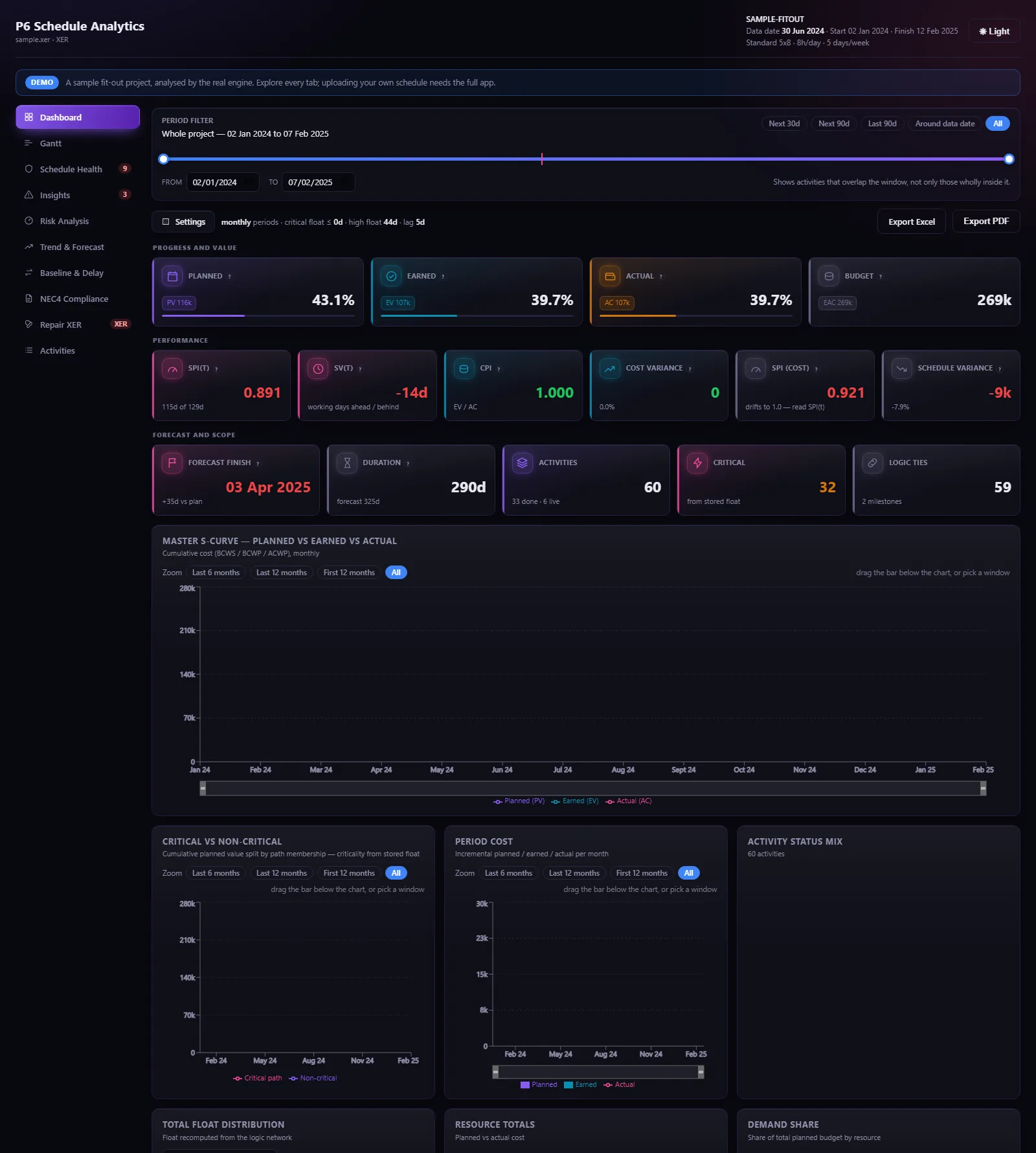The height and width of the screenshot is (1153, 1036).
Task: Select Around data date period filter
Action: click(x=945, y=124)
